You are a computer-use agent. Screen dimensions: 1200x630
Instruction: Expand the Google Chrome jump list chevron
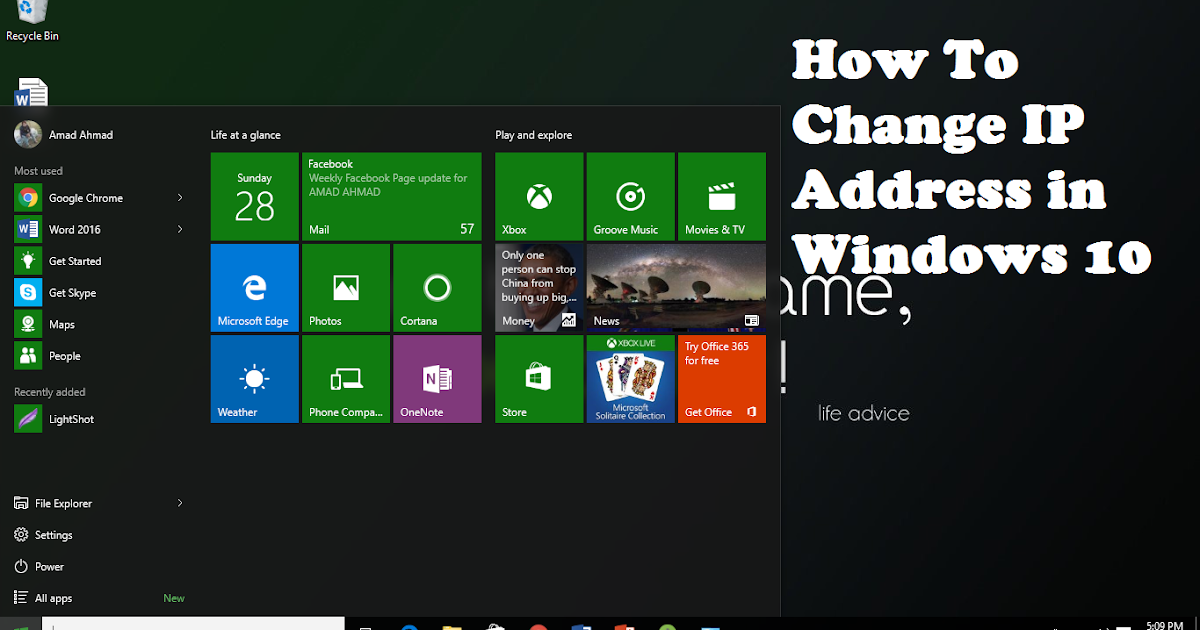[x=179, y=197]
